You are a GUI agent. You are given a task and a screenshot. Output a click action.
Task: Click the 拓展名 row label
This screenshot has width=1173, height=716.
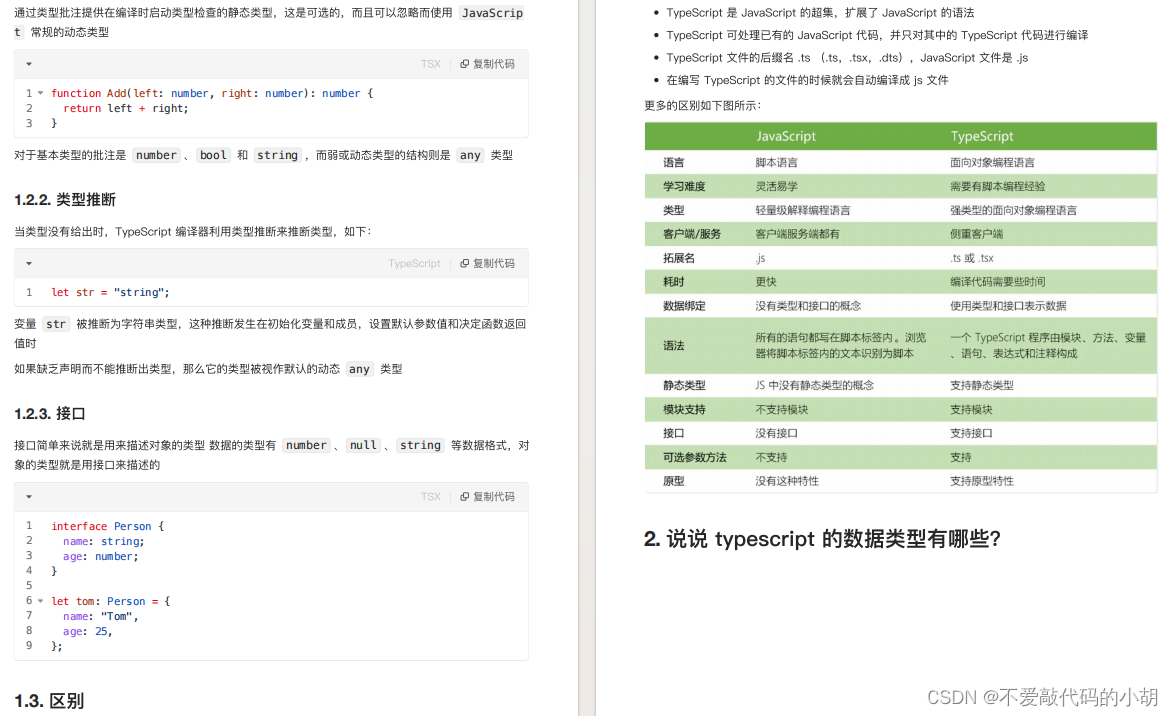[x=679, y=258]
